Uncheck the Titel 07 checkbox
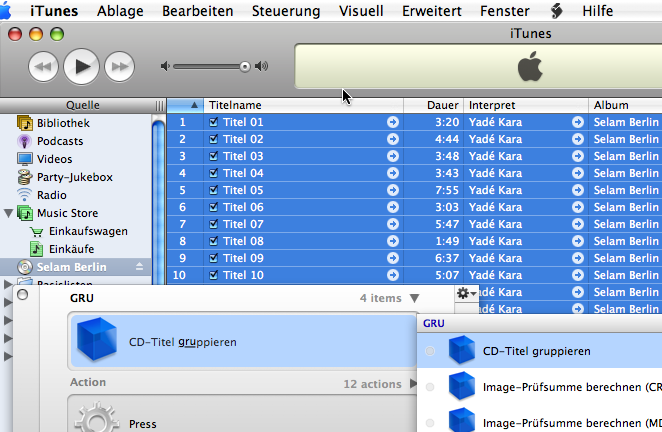Image resolution: width=662 pixels, height=432 pixels. (x=214, y=224)
